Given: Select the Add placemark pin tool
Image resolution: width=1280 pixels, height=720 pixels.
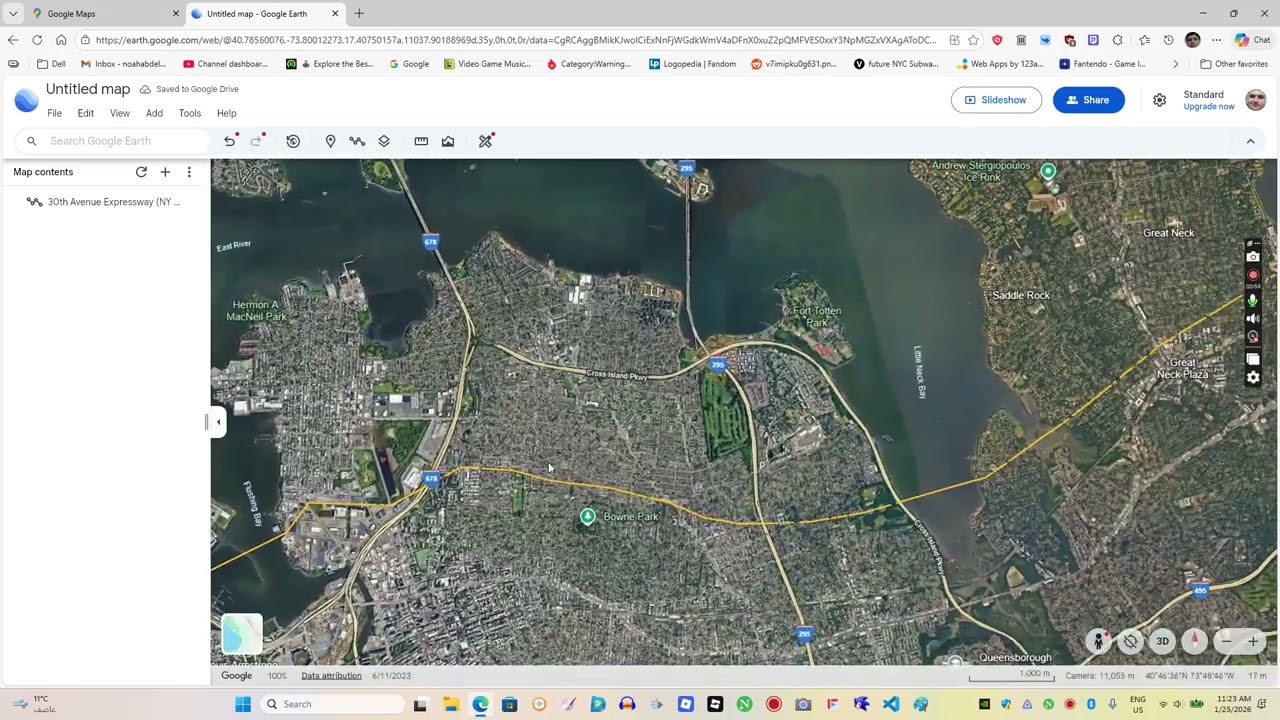Looking at the screenshot, I should (330, 141).
